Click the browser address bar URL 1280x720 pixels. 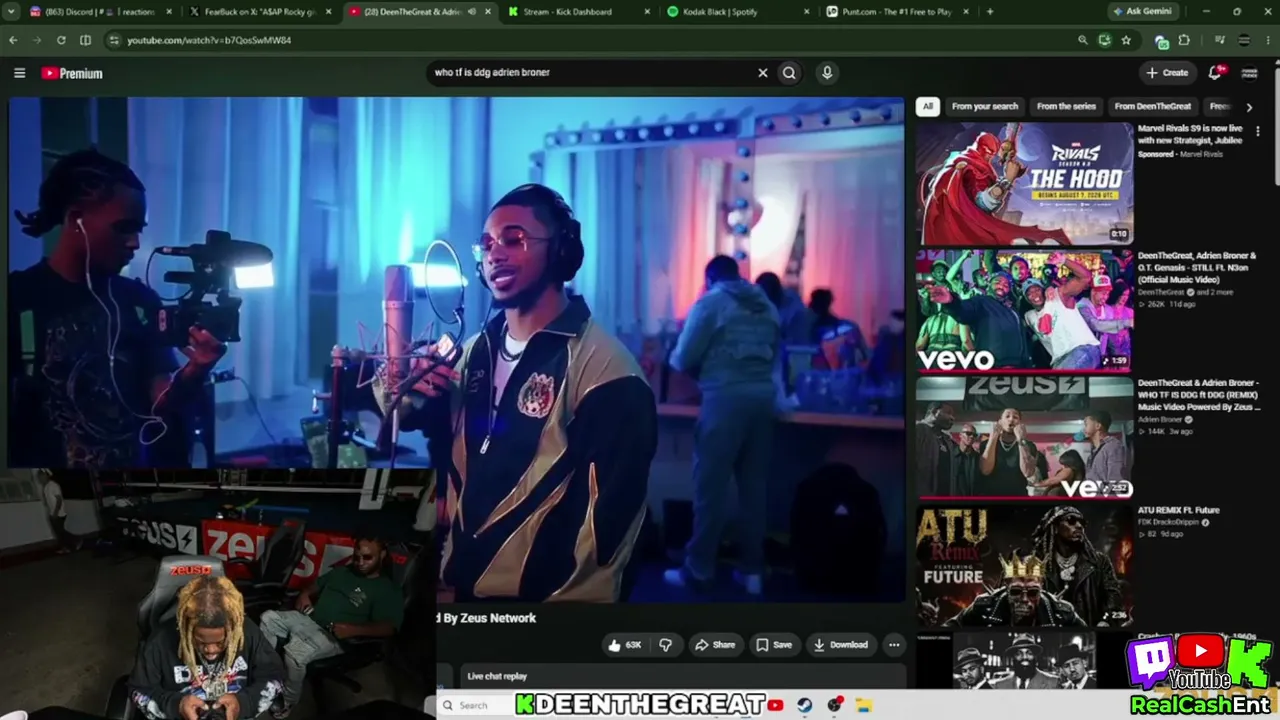[209, 40]
